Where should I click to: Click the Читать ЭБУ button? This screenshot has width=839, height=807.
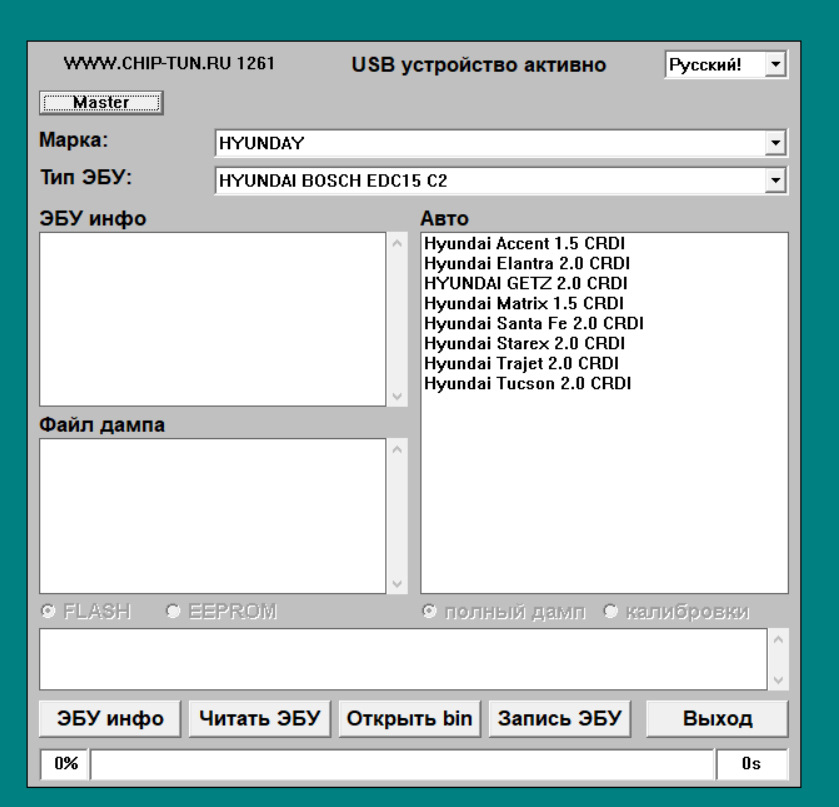tap(260, 719)
